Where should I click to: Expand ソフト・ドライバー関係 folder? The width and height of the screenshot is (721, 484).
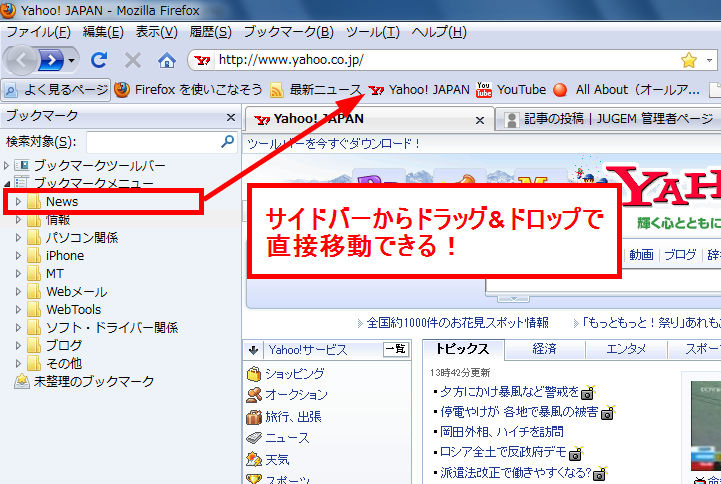pyautogui.click(x=18, y=327)
